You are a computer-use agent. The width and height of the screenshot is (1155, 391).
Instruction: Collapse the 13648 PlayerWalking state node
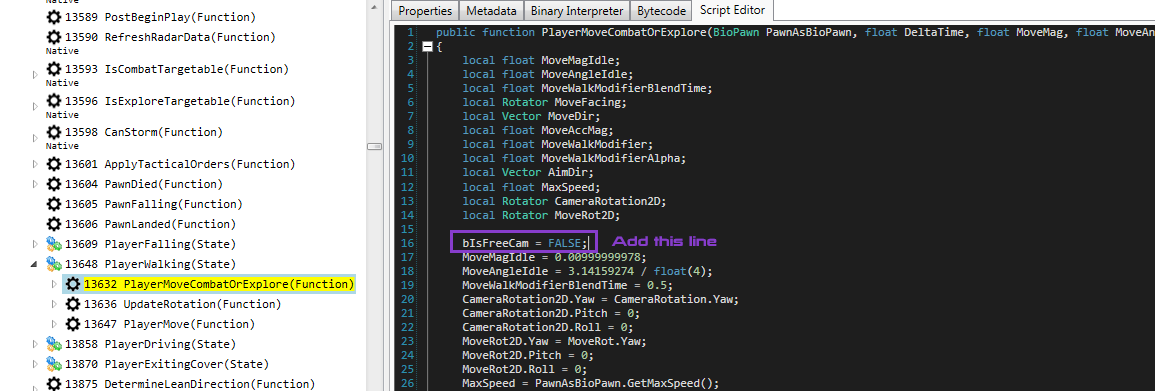[35, 264]
